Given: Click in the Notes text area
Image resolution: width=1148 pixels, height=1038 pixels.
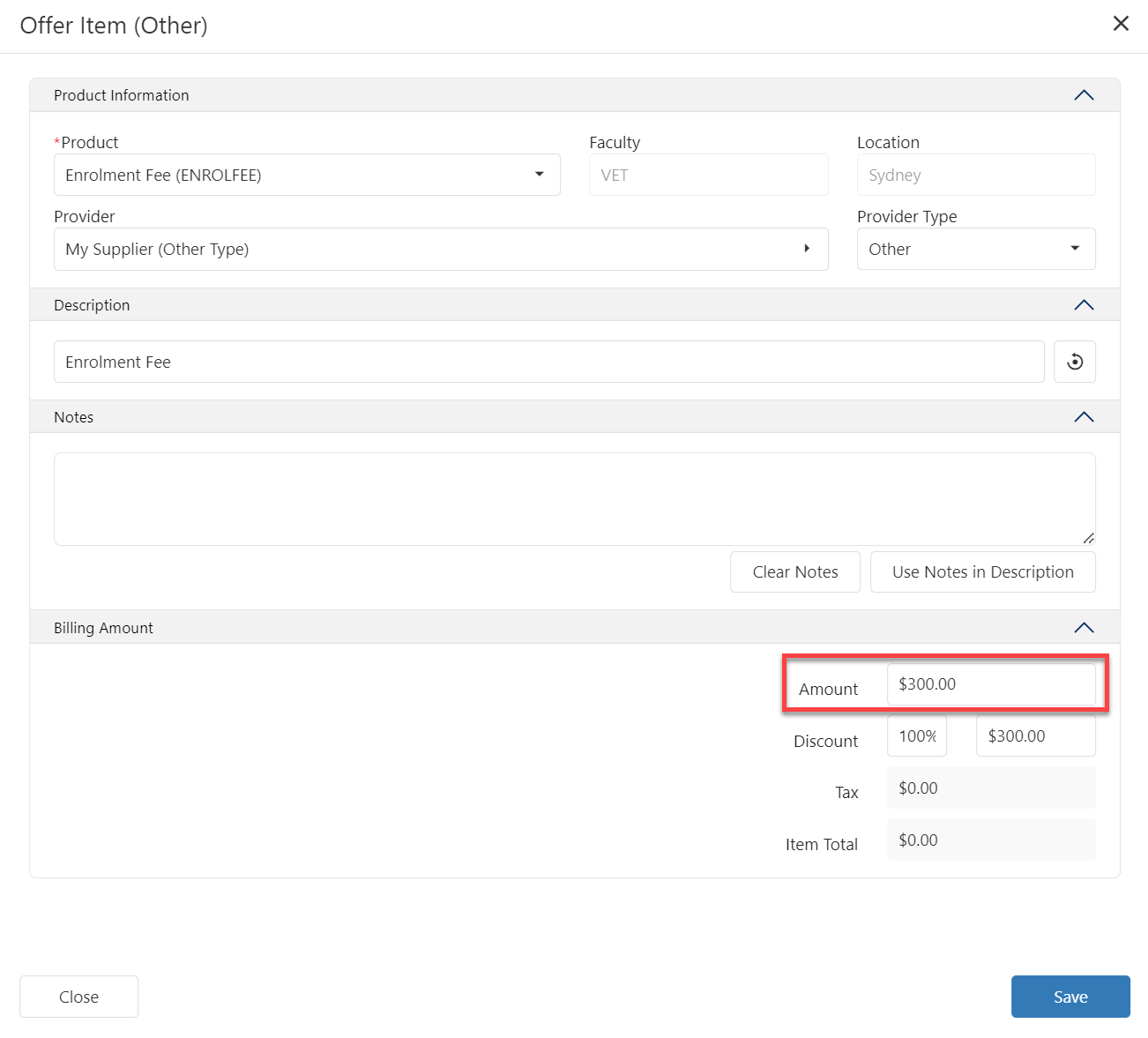Looking at the screenshot, I should (574, 499).
